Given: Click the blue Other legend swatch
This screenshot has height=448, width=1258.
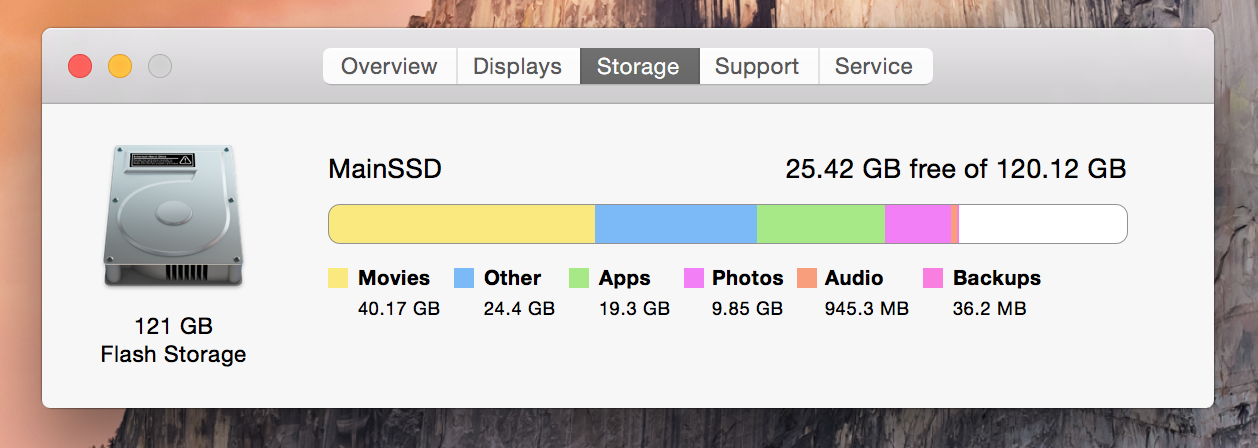Looking at the screenshot, I should [x=464, y=278].
